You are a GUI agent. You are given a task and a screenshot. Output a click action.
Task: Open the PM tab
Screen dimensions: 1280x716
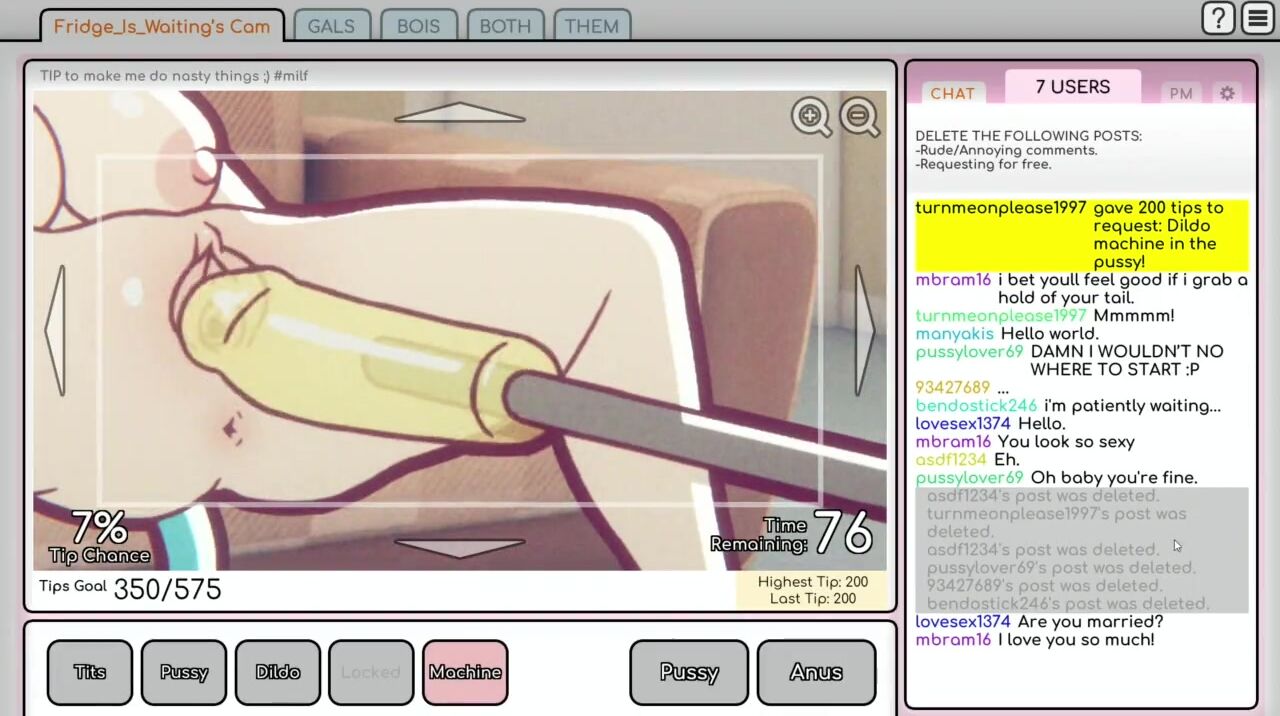1181,93
